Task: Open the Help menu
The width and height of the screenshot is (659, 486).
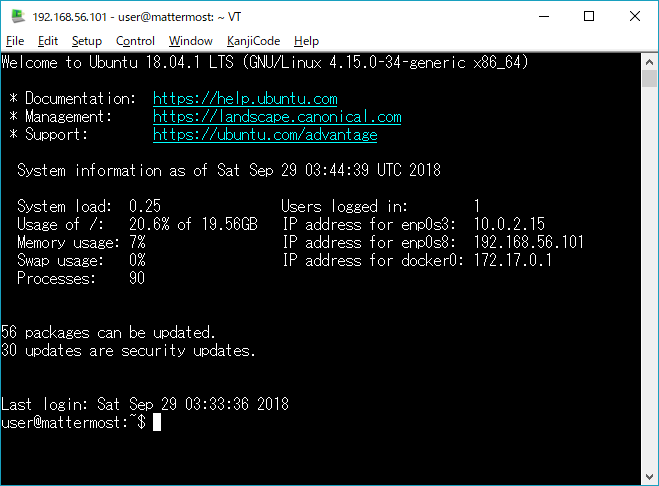Action: pyautogui.click(x=306, y=41)
